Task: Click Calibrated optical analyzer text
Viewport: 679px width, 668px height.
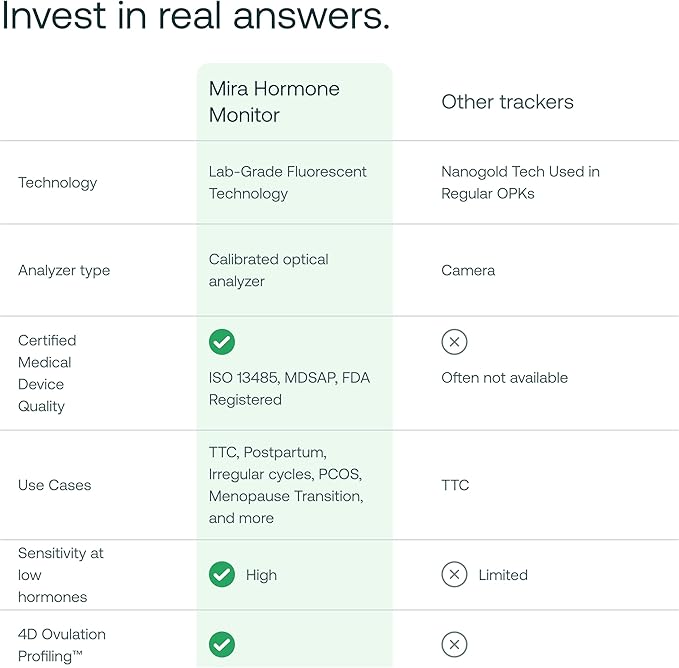Action: coord(269,270)
